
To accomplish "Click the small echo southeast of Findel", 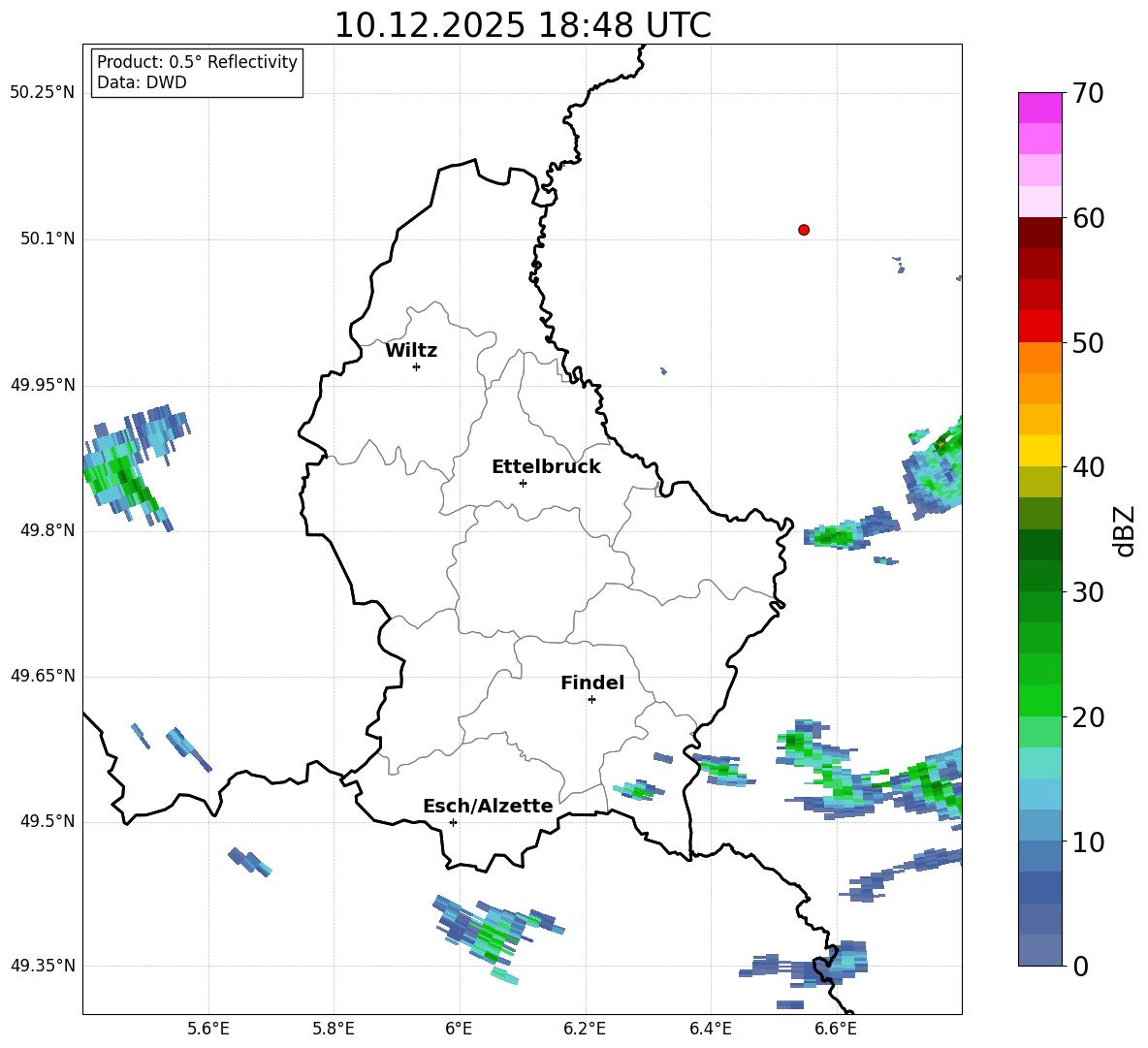I will coord(639,790).
